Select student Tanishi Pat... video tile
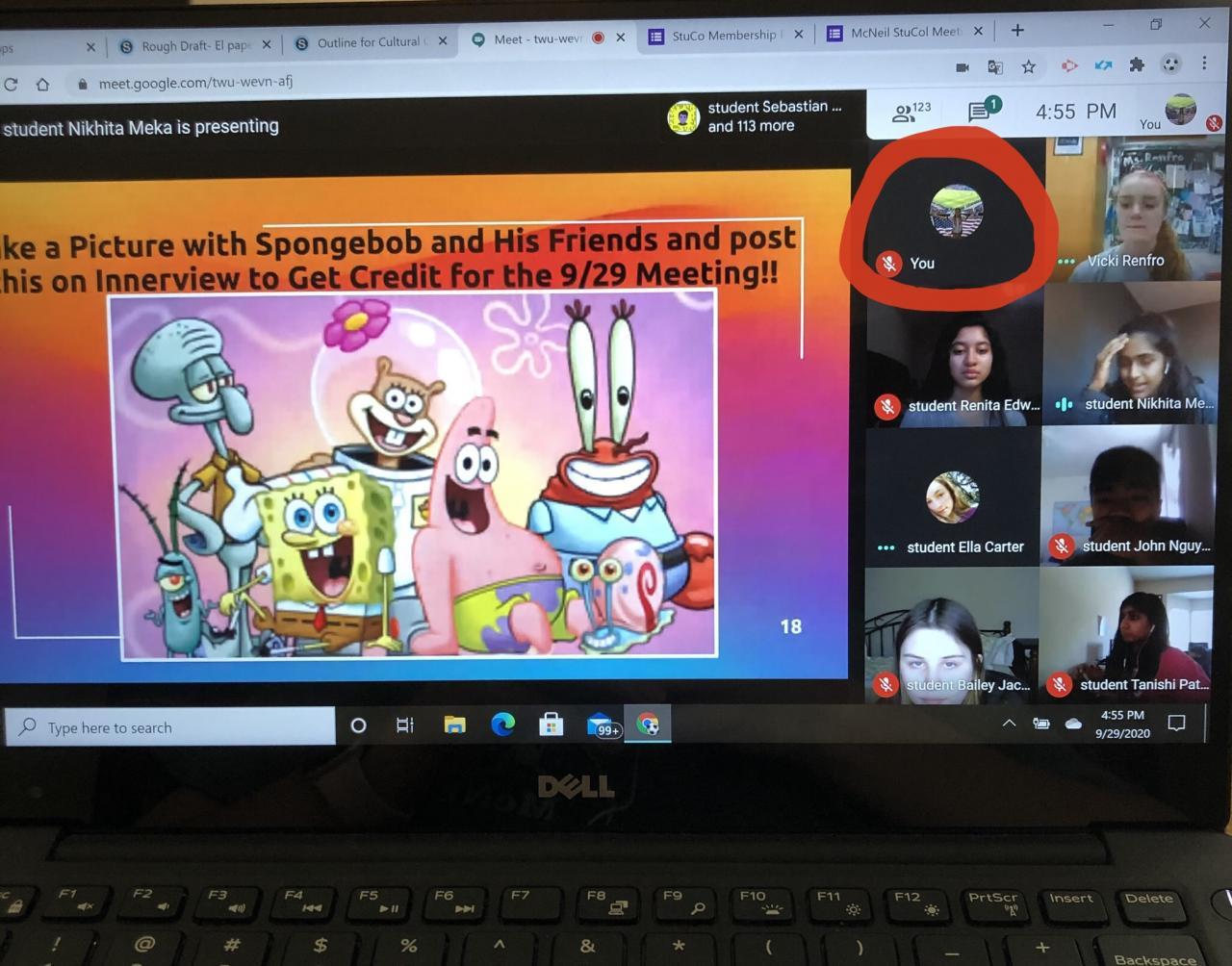This screenshot has height=966, width=1232. pos(1127,634)
